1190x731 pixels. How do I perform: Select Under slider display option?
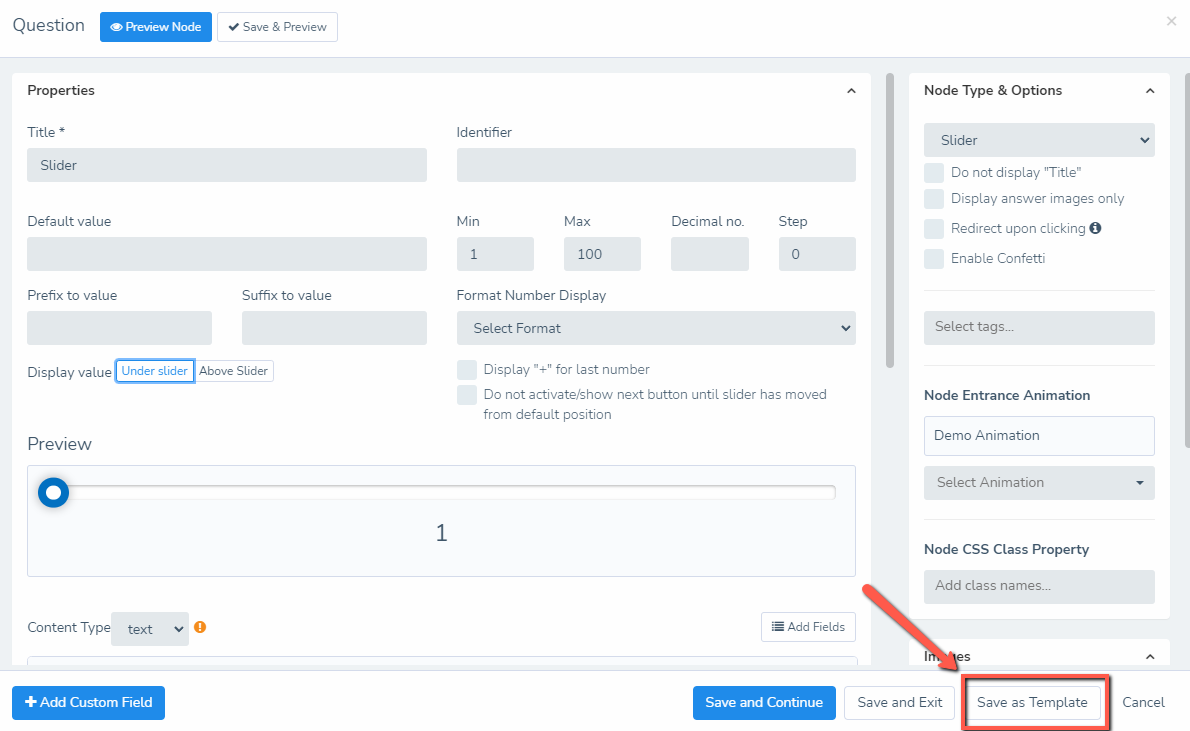pyautogui.click(x=155, y=371)
